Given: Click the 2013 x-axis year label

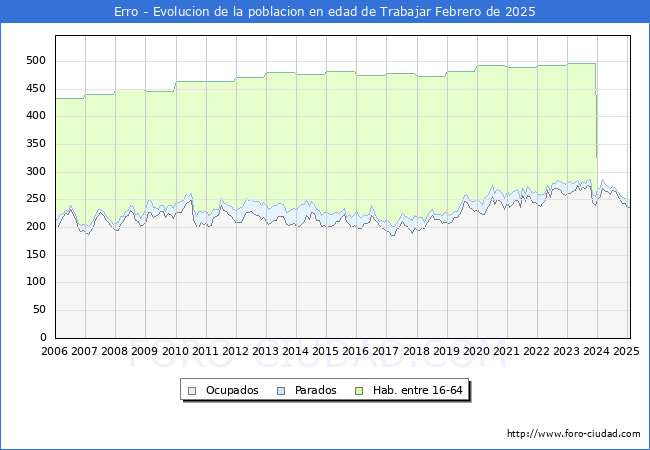Looking at the screenshot, I should (x=265, y=351).
